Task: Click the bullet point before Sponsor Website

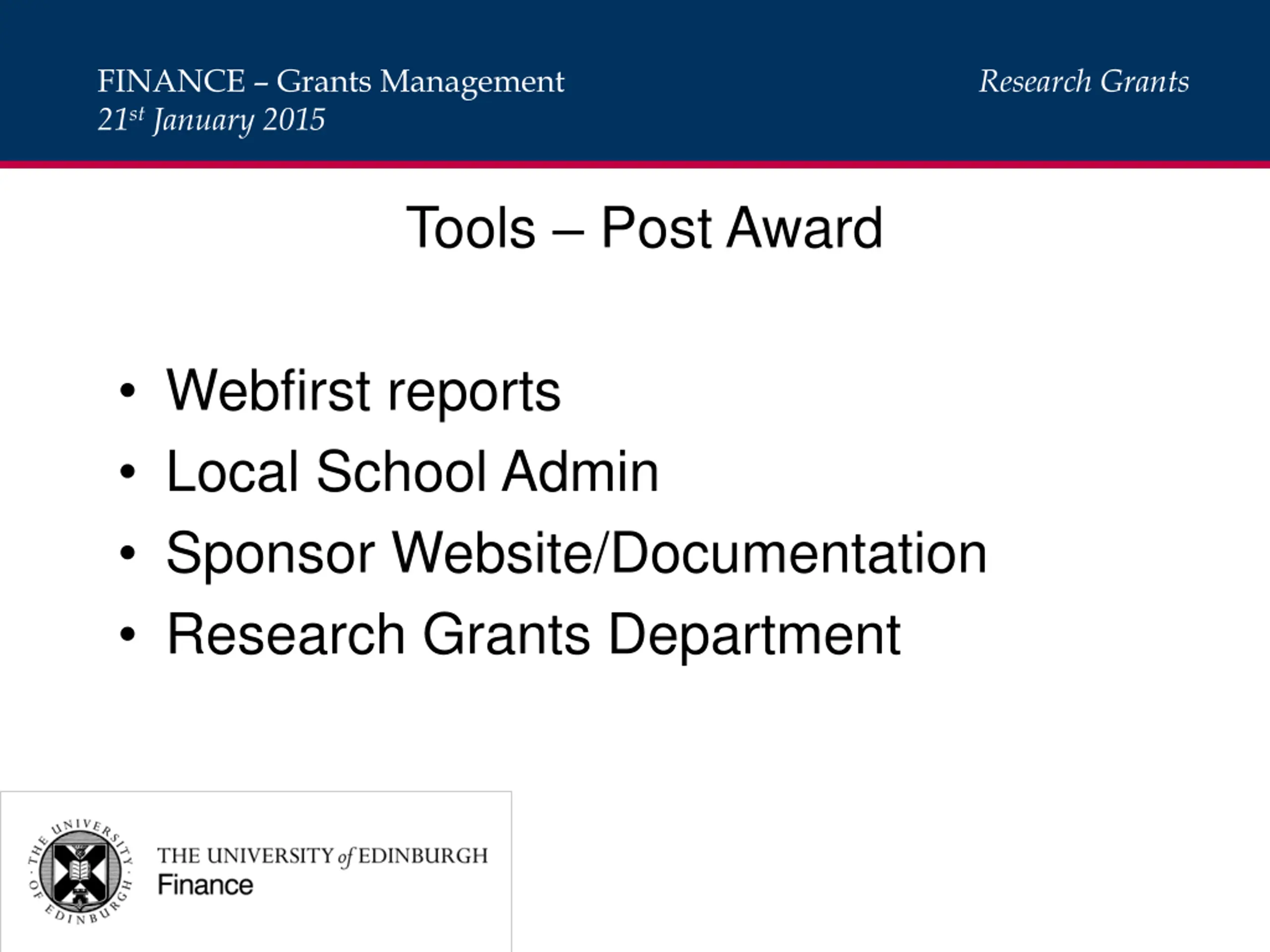Action: coord(127,553)
